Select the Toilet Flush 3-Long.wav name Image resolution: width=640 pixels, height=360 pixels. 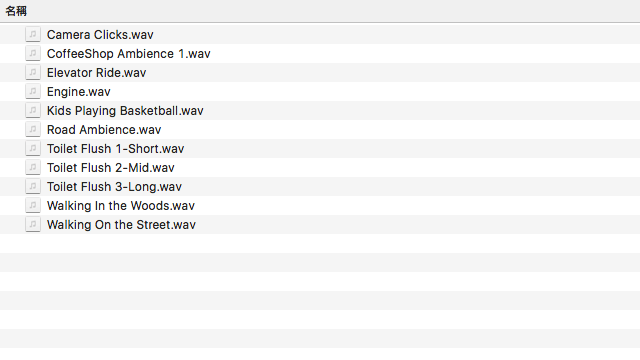click(114, 187)
